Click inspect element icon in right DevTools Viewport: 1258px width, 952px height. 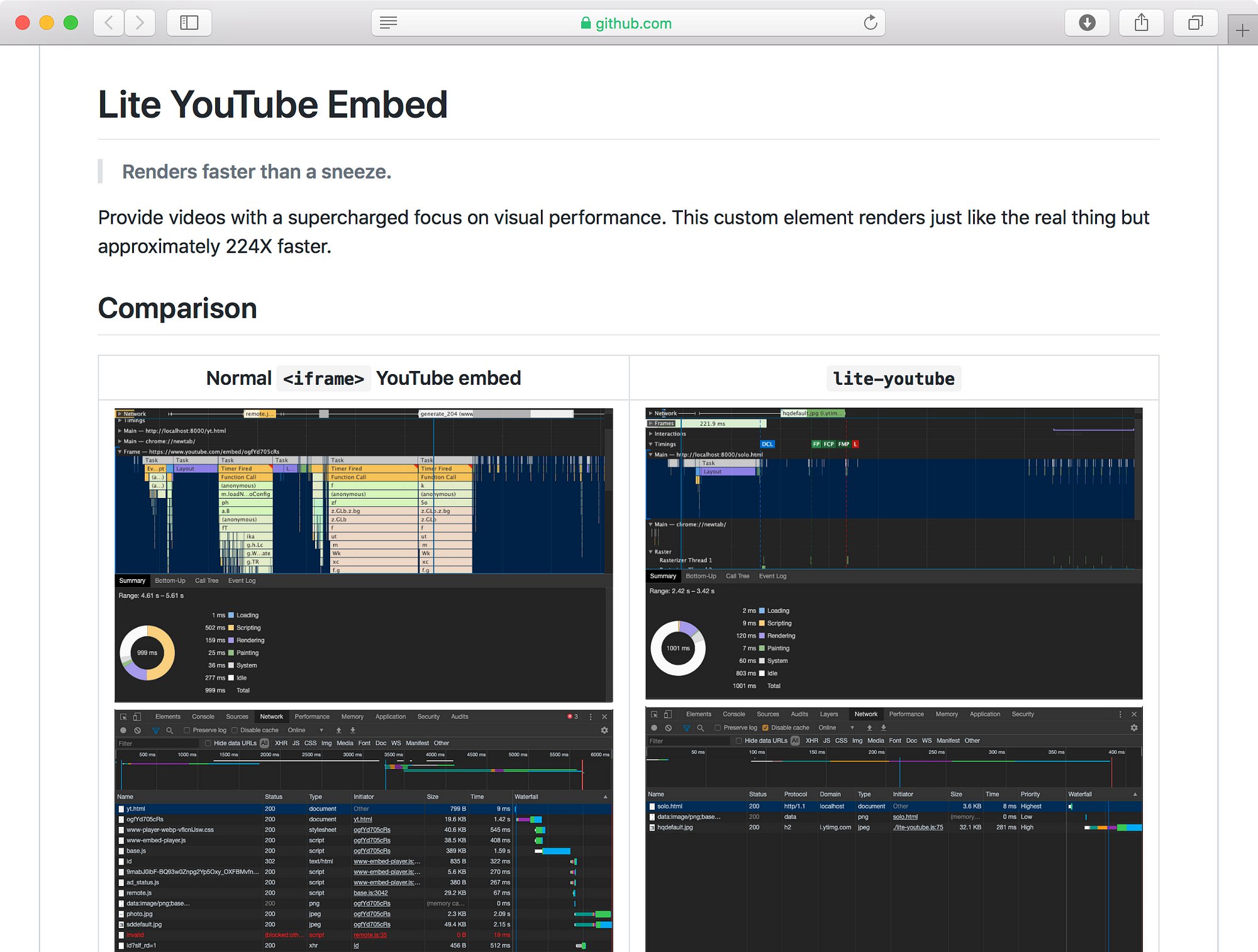pyautogui.click(x=654, y=714)
